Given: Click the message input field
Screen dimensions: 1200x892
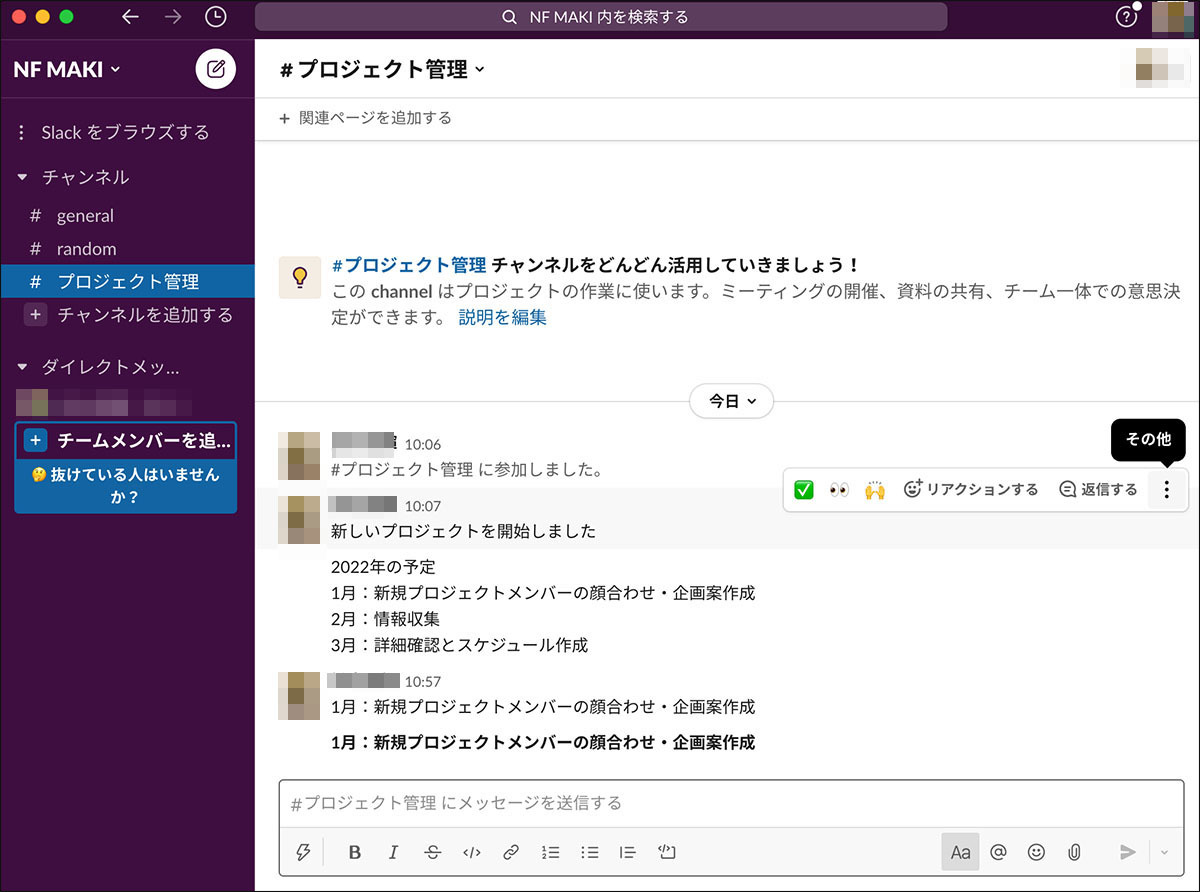Looking at the screenshot, I should click(x=731, y=803).
